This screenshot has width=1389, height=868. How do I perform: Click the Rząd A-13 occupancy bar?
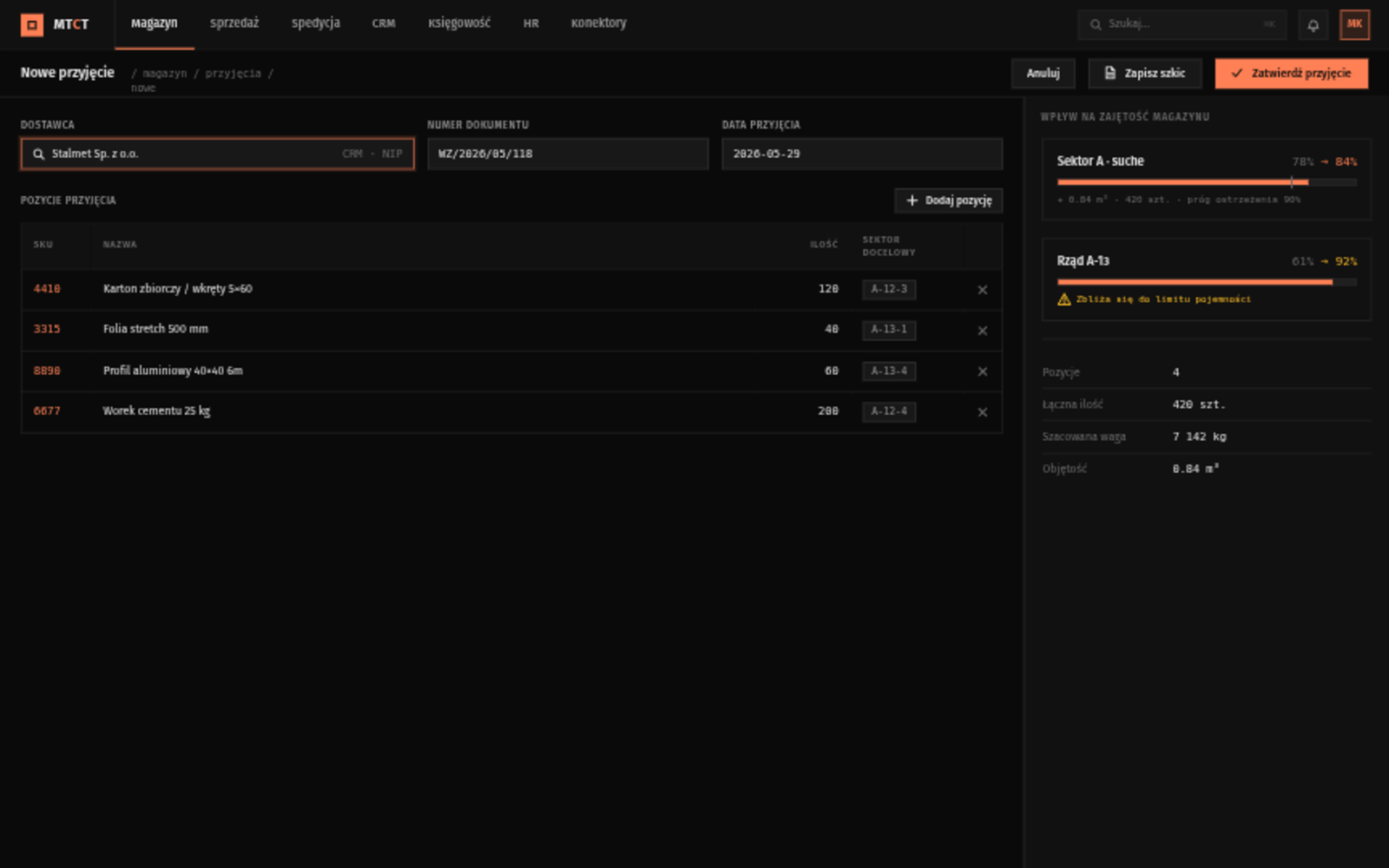(x=1207, y=282)
